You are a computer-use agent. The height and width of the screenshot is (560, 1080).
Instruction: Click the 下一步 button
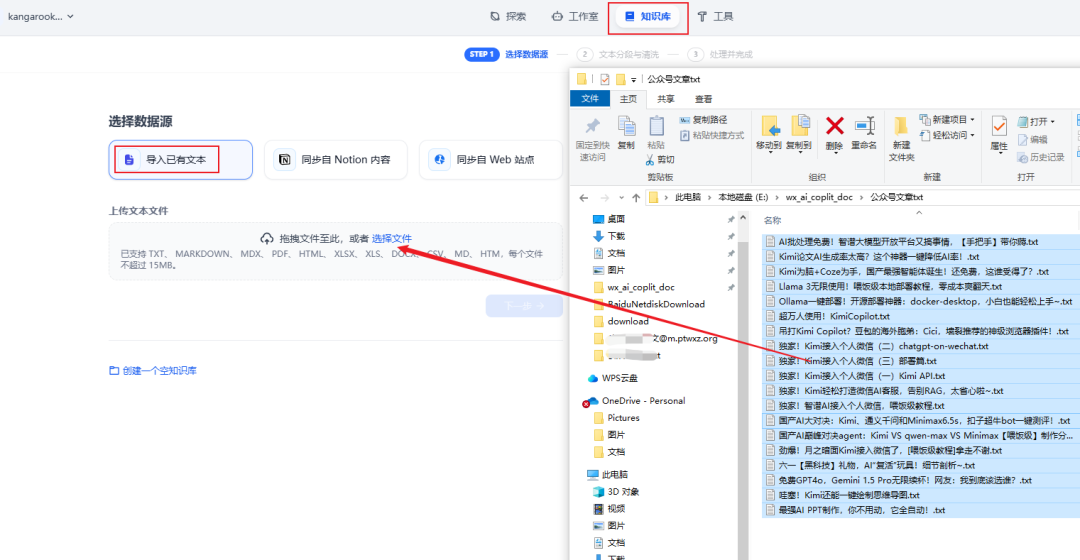click(x=524, y=306)
